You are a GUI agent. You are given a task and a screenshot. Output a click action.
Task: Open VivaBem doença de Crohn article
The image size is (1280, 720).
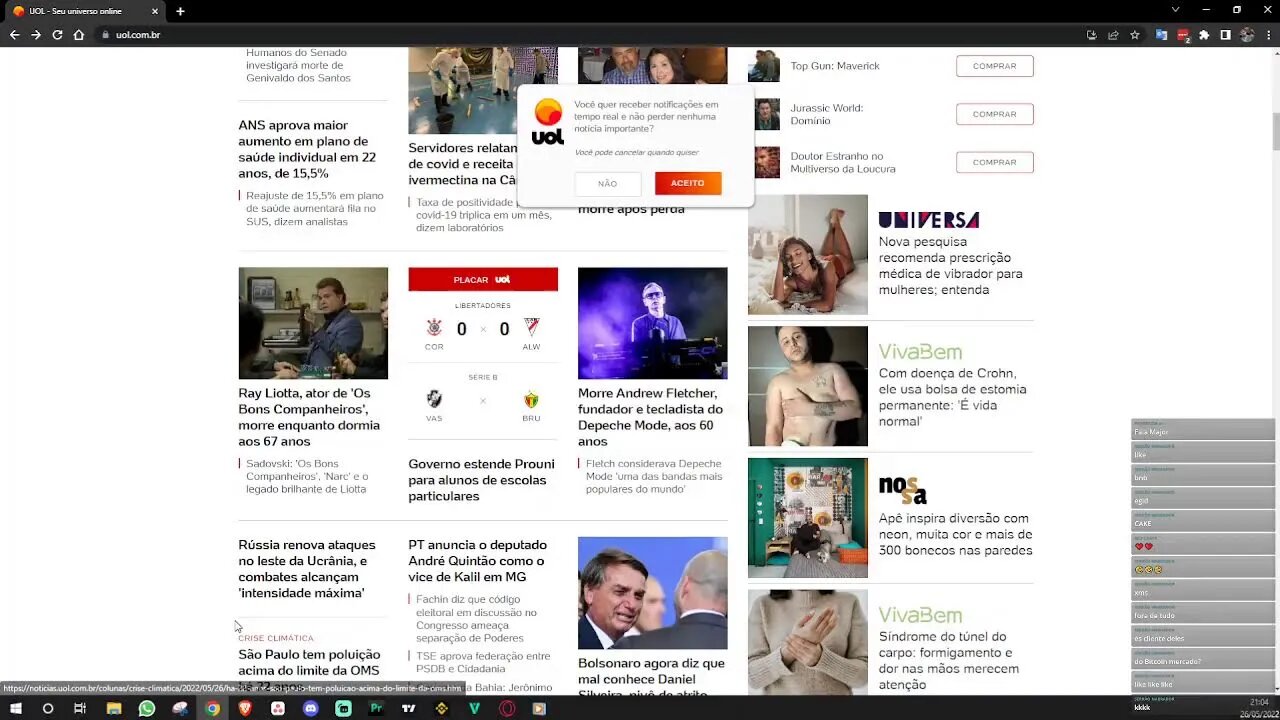coord(952,397)
